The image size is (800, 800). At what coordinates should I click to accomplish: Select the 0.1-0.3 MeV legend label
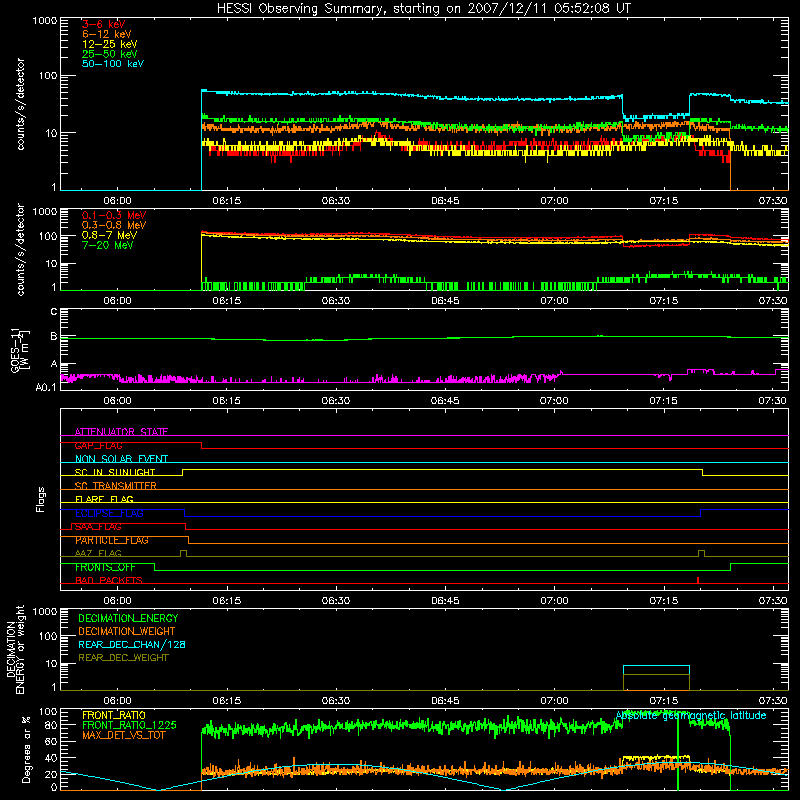click(114, 215)
